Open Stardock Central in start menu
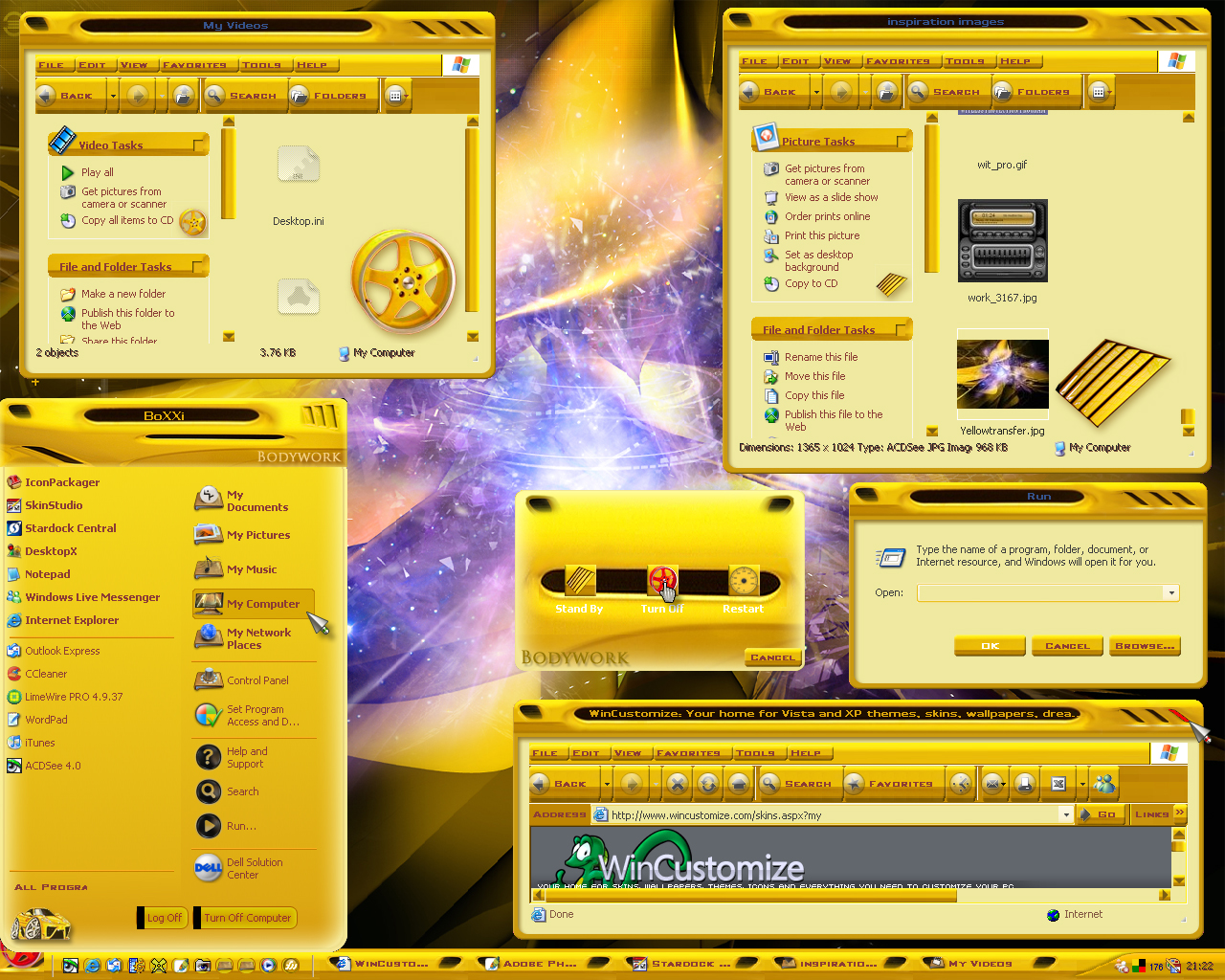 tap(61, 528)
